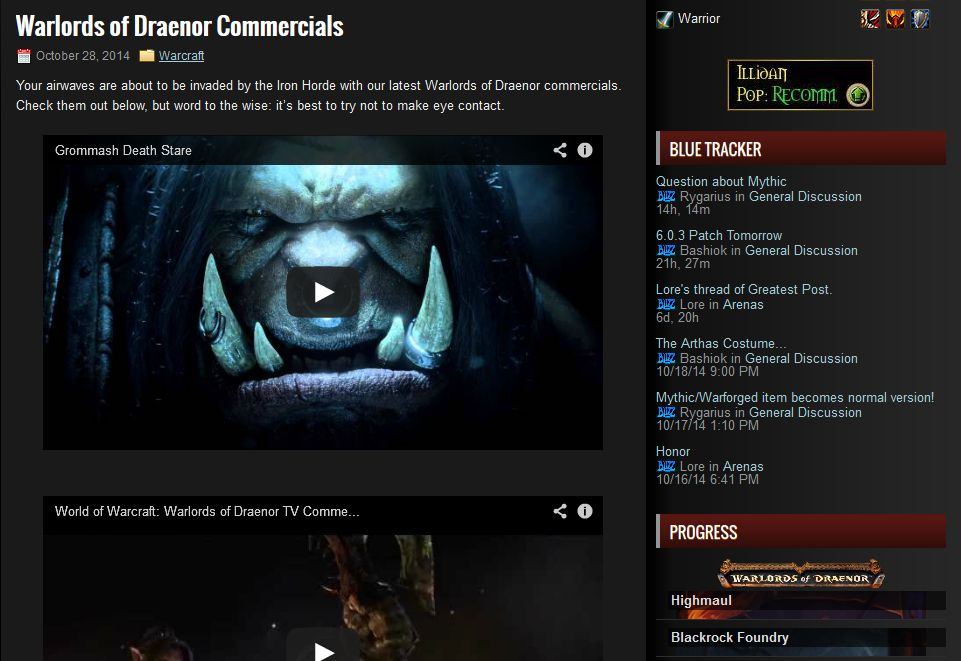The width and height of the screenshot is (961, 661).
Task: Click the info icon on the Grommash video
Action: tap(585, 150)
